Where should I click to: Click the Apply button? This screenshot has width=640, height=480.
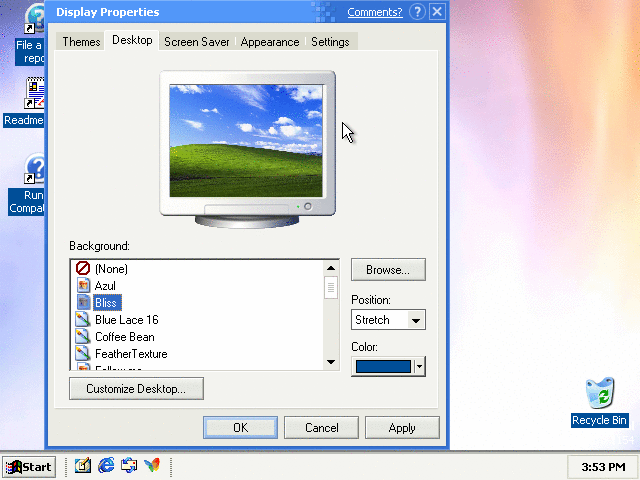tap(402, 427)
